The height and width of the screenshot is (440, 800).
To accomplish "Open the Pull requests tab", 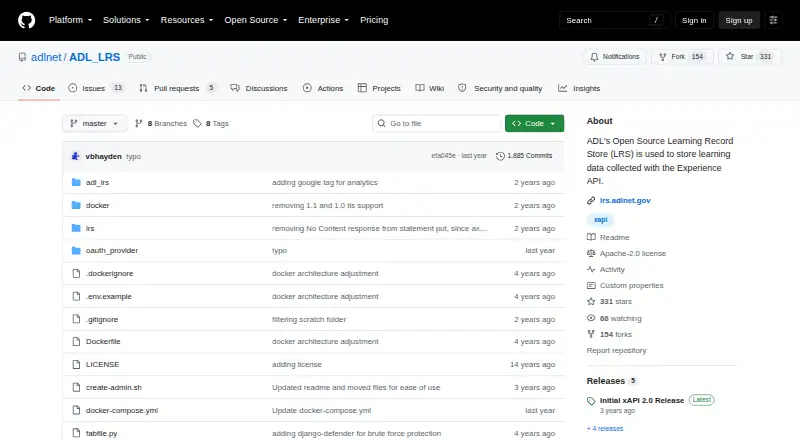I will pyautogui.click(x=177, y=88).
